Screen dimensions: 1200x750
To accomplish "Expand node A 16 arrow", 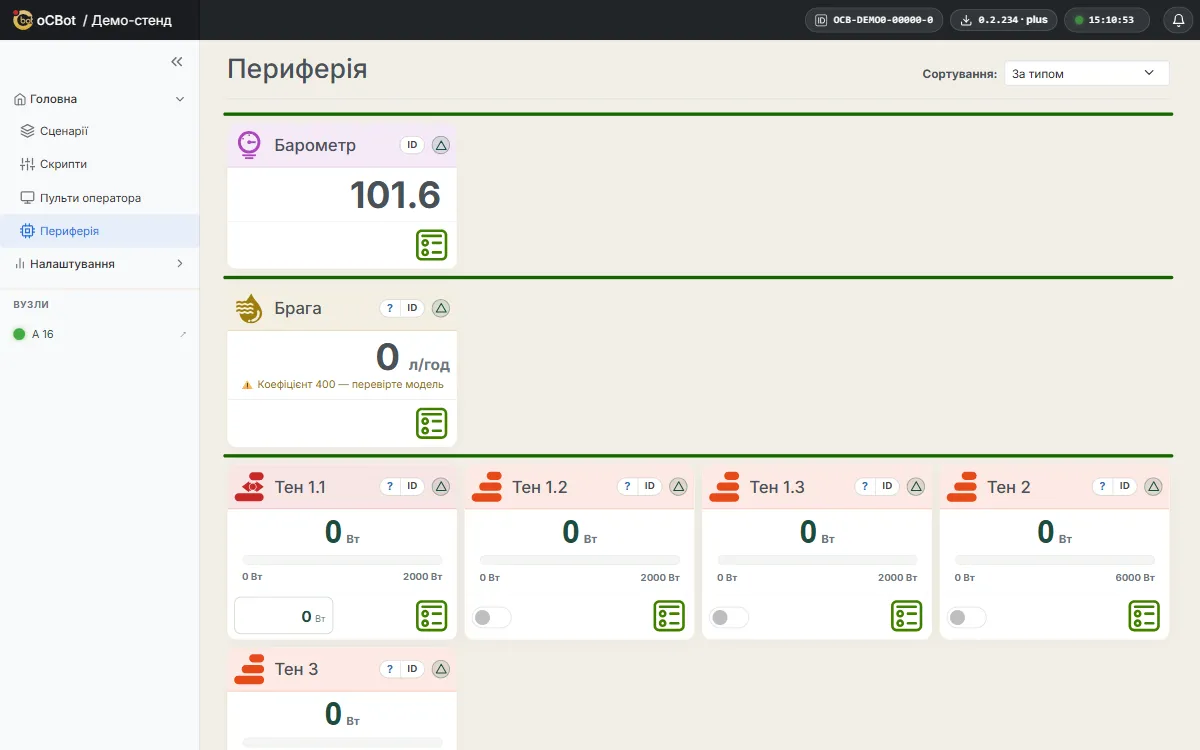I will (x=183, y=334).
